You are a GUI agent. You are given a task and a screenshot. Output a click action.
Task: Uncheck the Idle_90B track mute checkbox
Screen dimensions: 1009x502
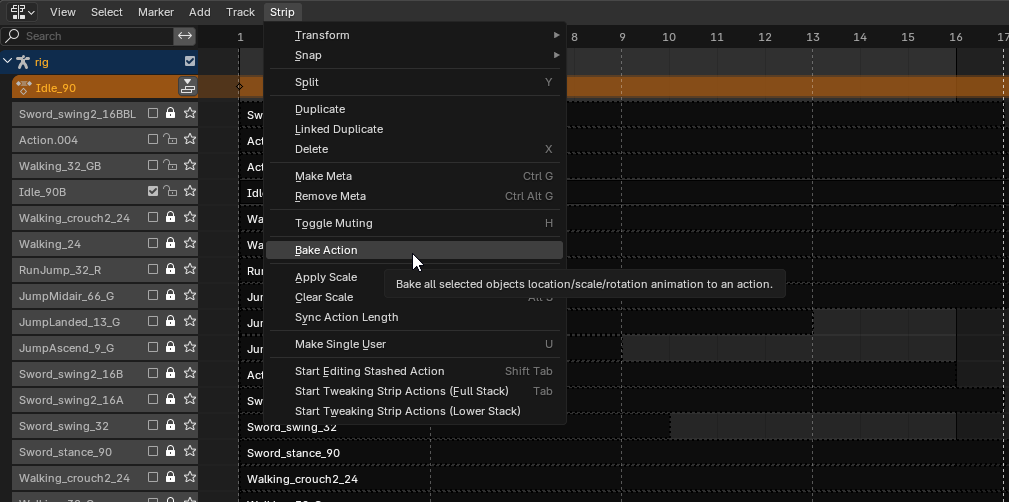(153, 192)
